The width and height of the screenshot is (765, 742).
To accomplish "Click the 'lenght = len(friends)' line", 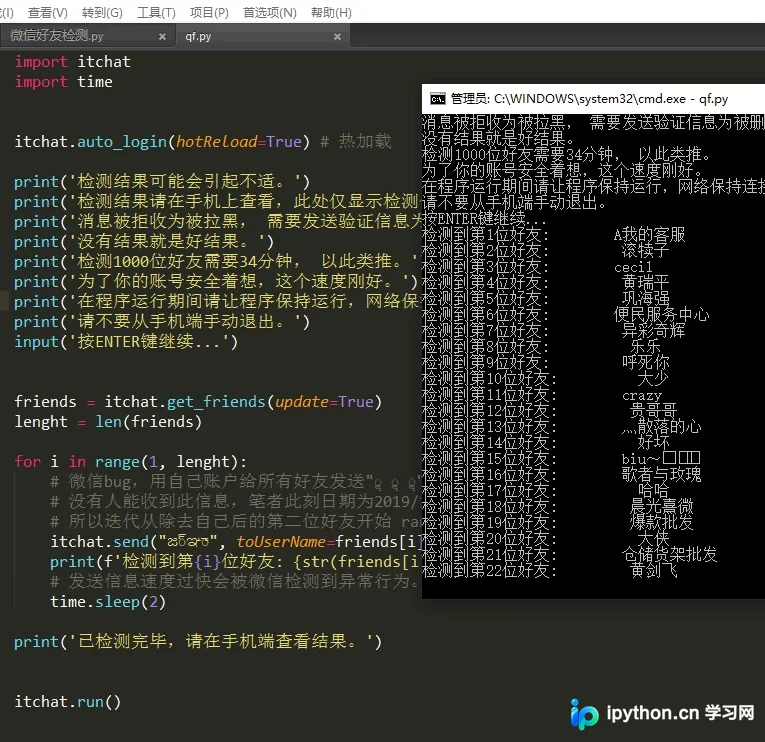I will (108, 421).
